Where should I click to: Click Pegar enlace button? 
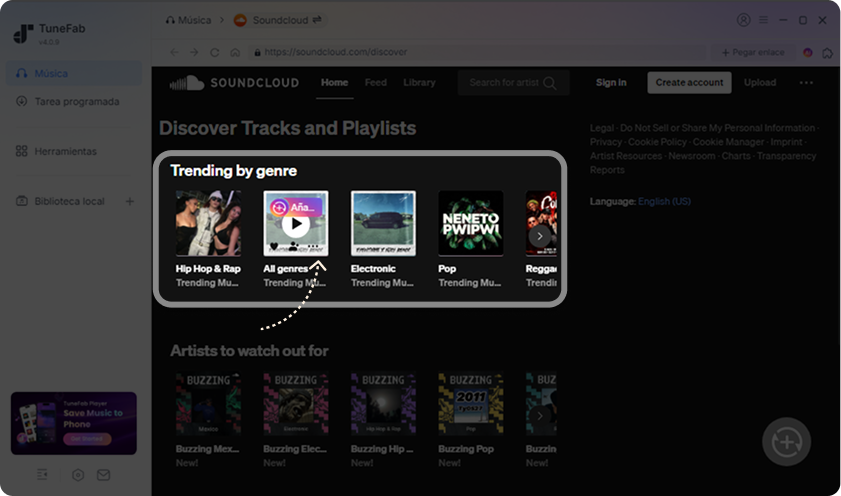point(753,52)
